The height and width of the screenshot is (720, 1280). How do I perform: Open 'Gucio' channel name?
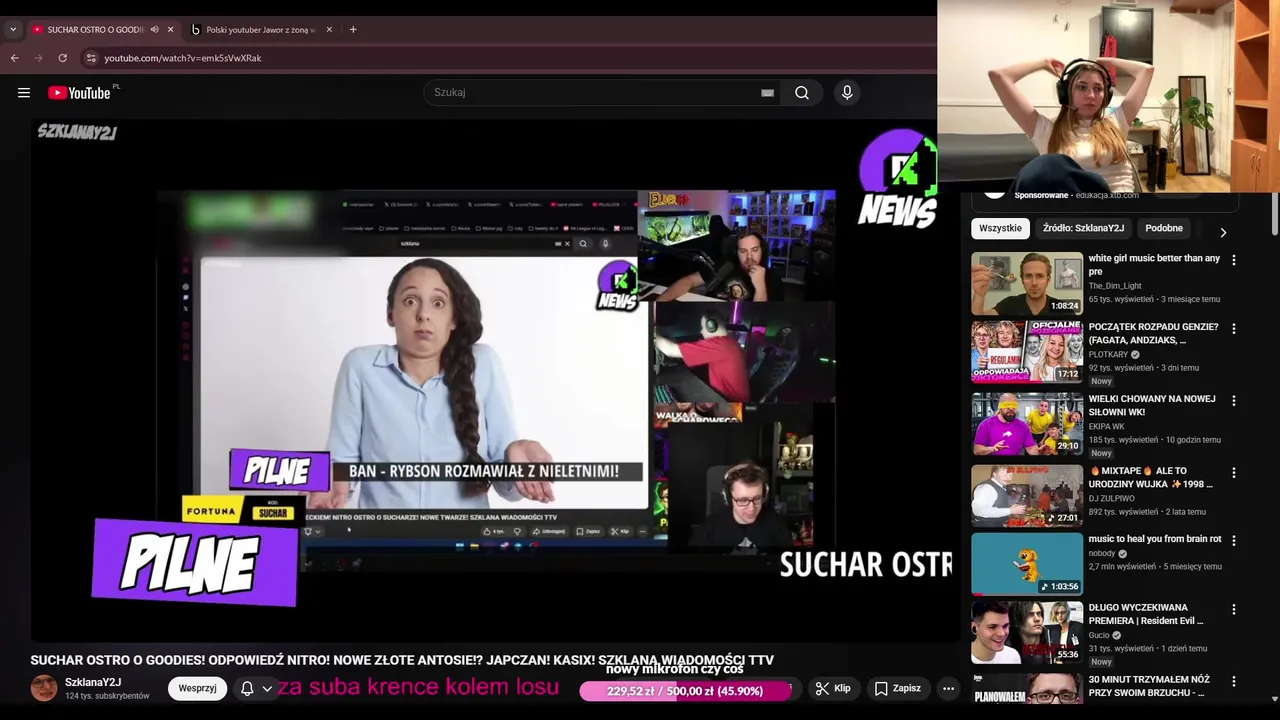(x=1099, y=635)
